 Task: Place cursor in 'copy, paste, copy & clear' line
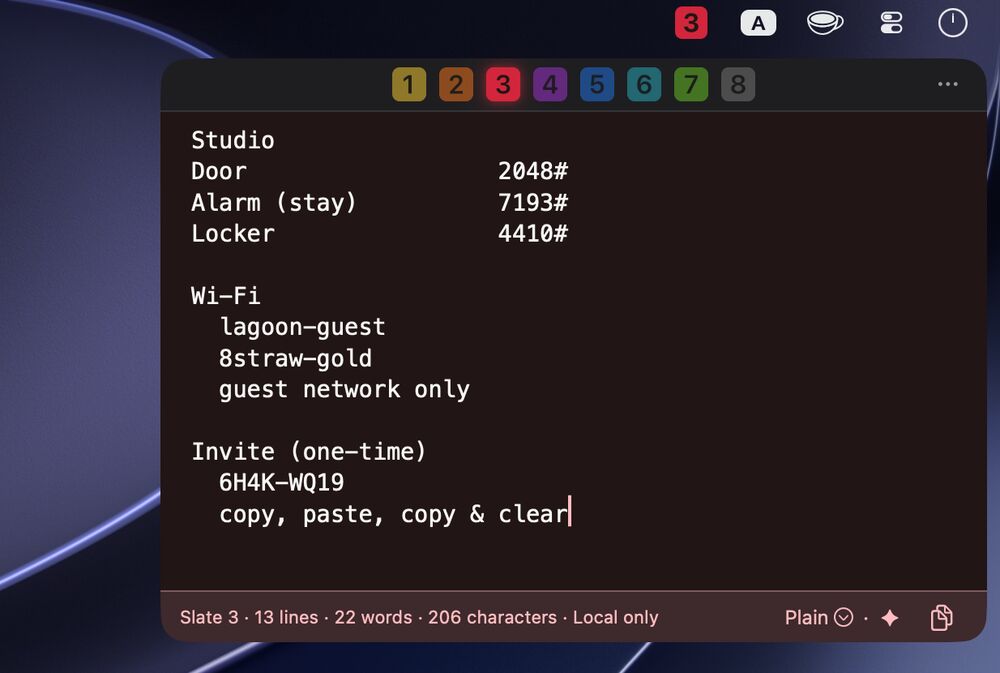[393, 514]
